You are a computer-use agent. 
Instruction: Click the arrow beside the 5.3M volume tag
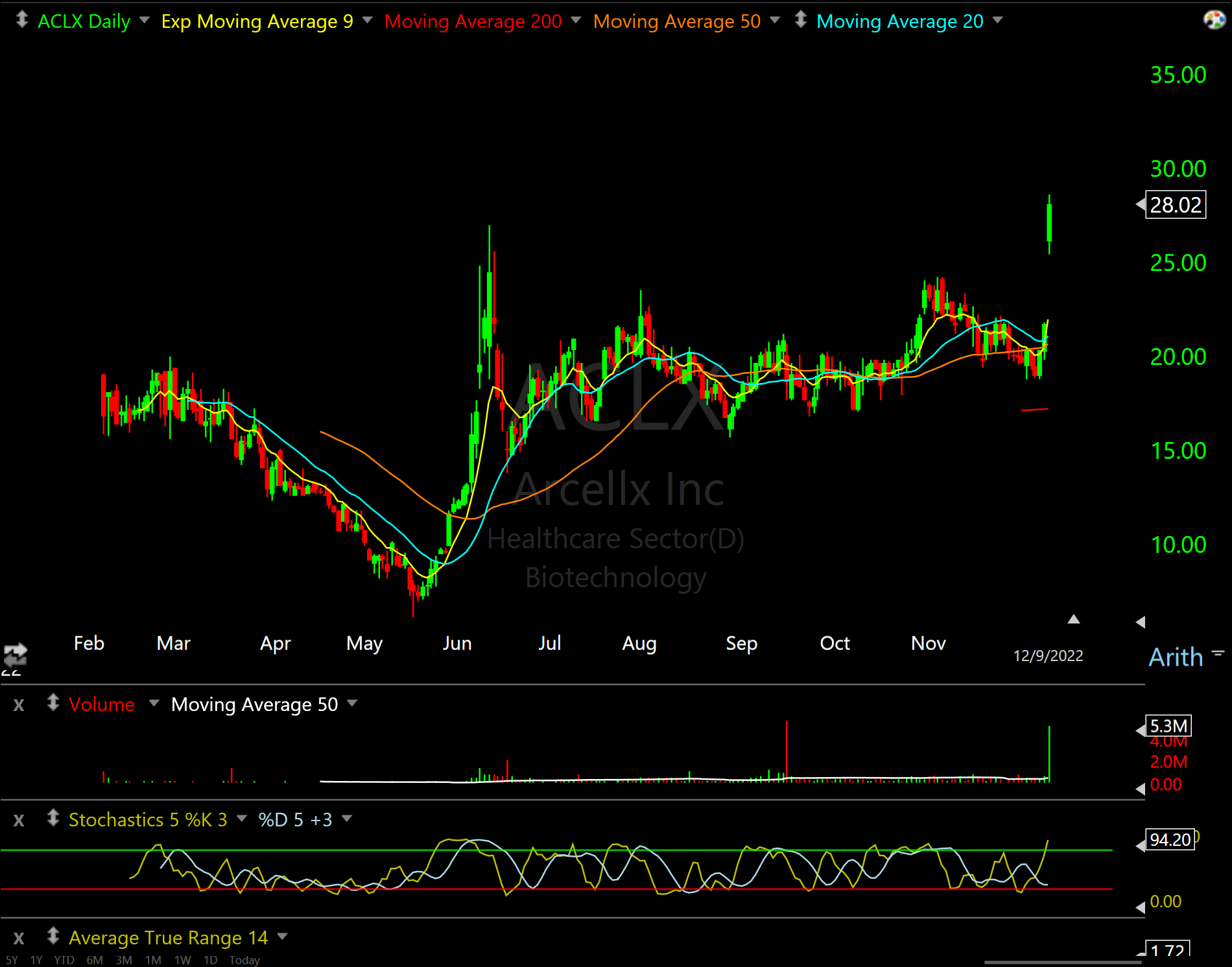tap(1140, 730)
